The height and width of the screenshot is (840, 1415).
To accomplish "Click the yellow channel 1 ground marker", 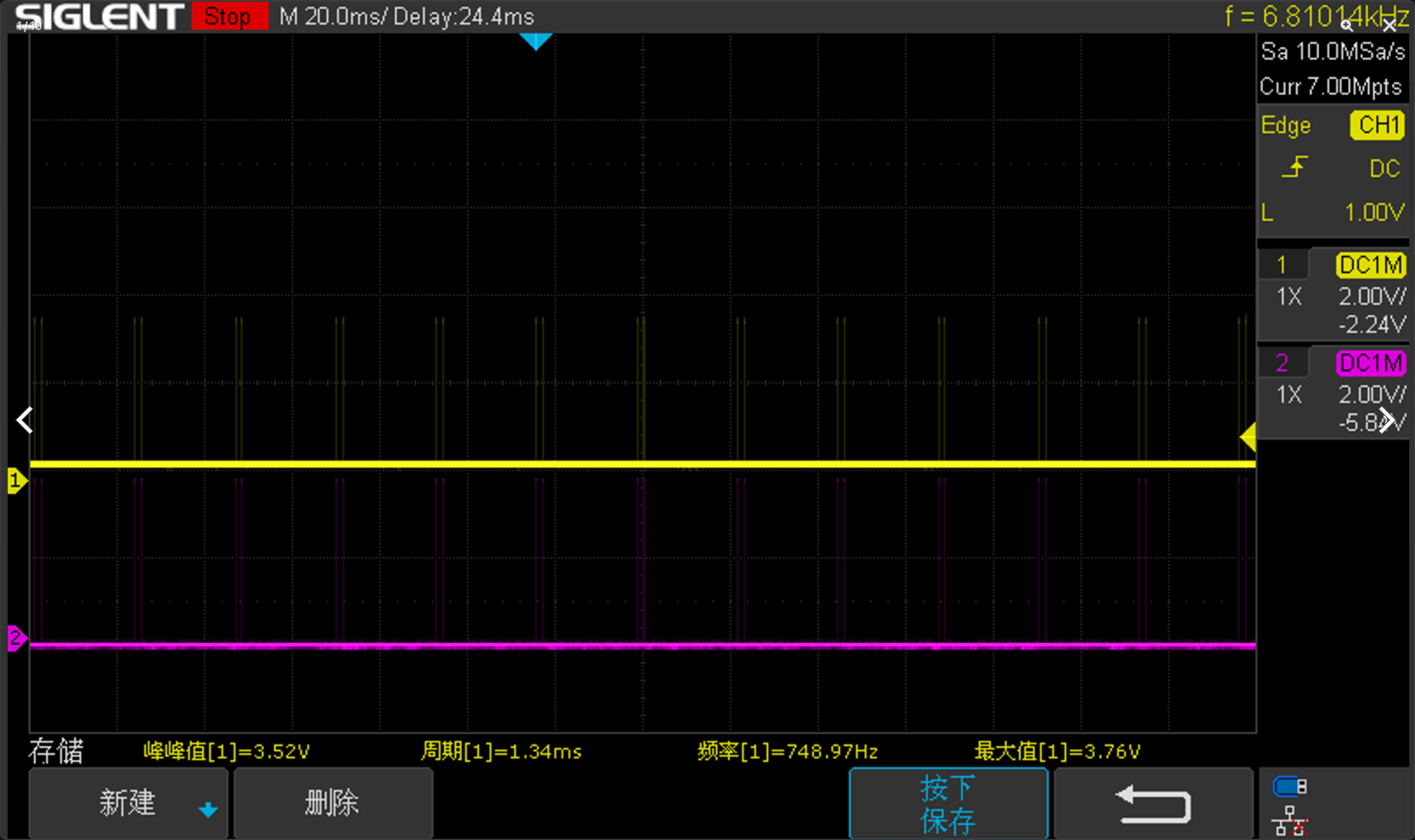I will coord(17,481).
